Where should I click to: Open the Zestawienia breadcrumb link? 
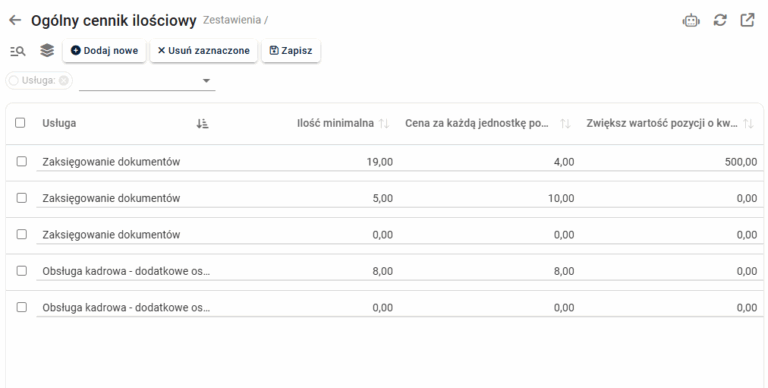click(232, 20)
